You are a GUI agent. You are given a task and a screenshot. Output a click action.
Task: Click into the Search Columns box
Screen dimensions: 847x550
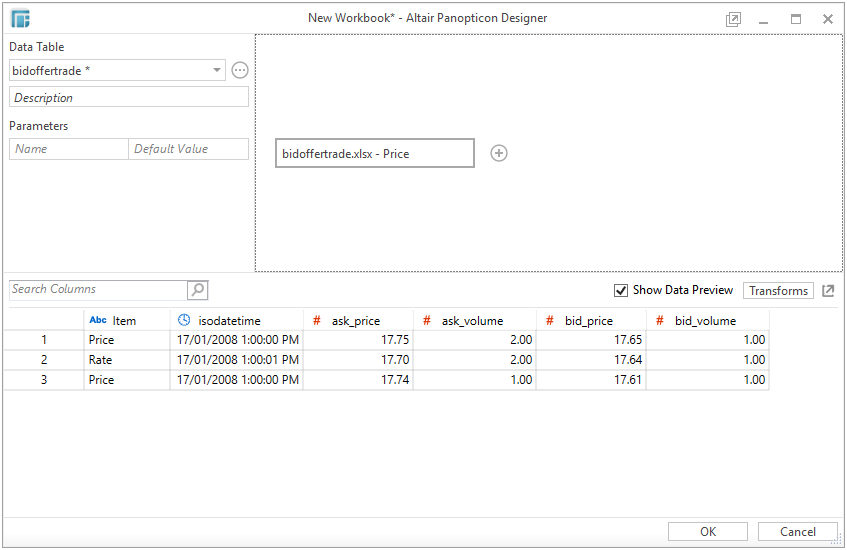pos(98,290)
